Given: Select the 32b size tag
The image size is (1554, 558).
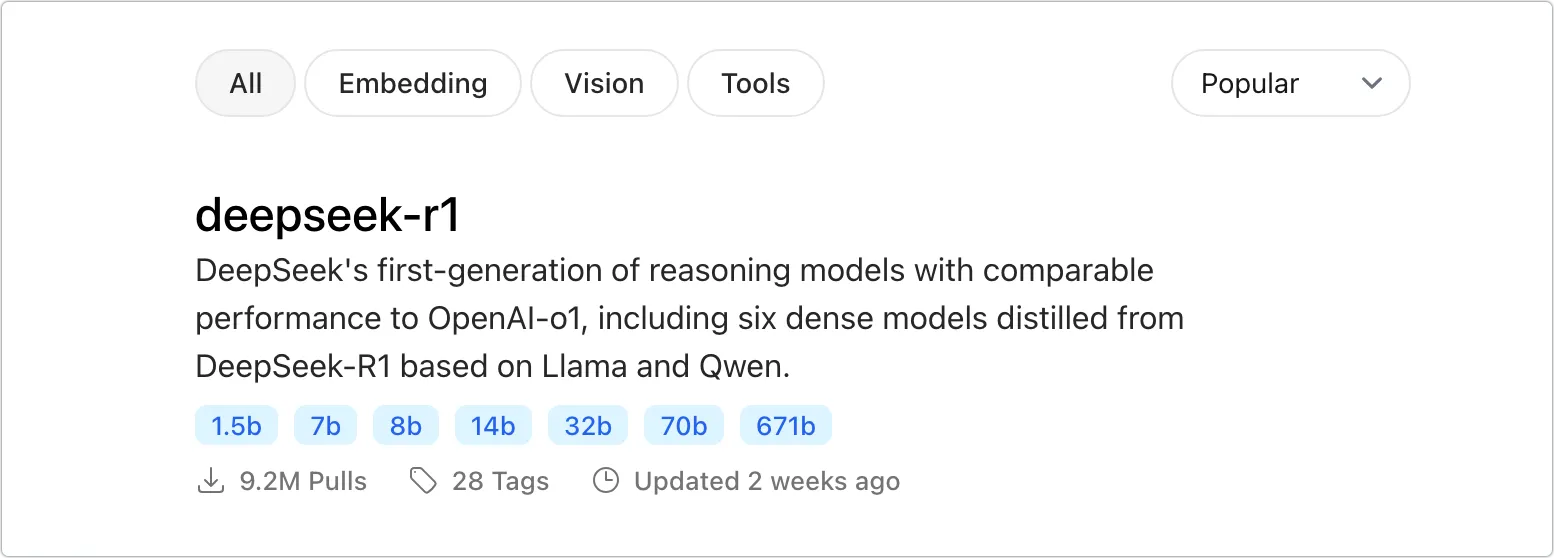Looking at the screenshot, I should click(x=588, y=426).
